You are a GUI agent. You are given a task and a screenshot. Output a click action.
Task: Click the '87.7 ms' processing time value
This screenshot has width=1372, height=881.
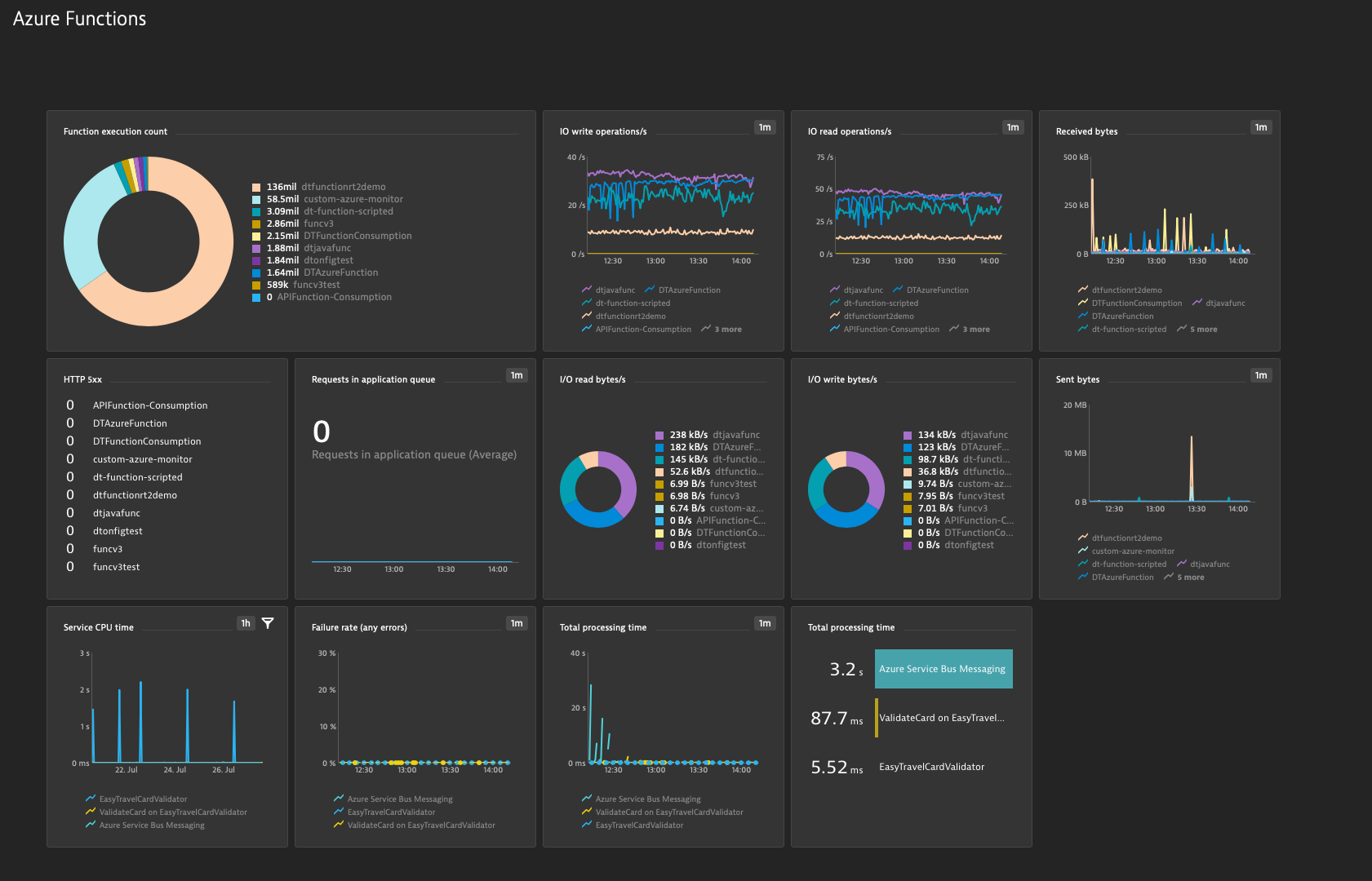(x=837, y=719)
